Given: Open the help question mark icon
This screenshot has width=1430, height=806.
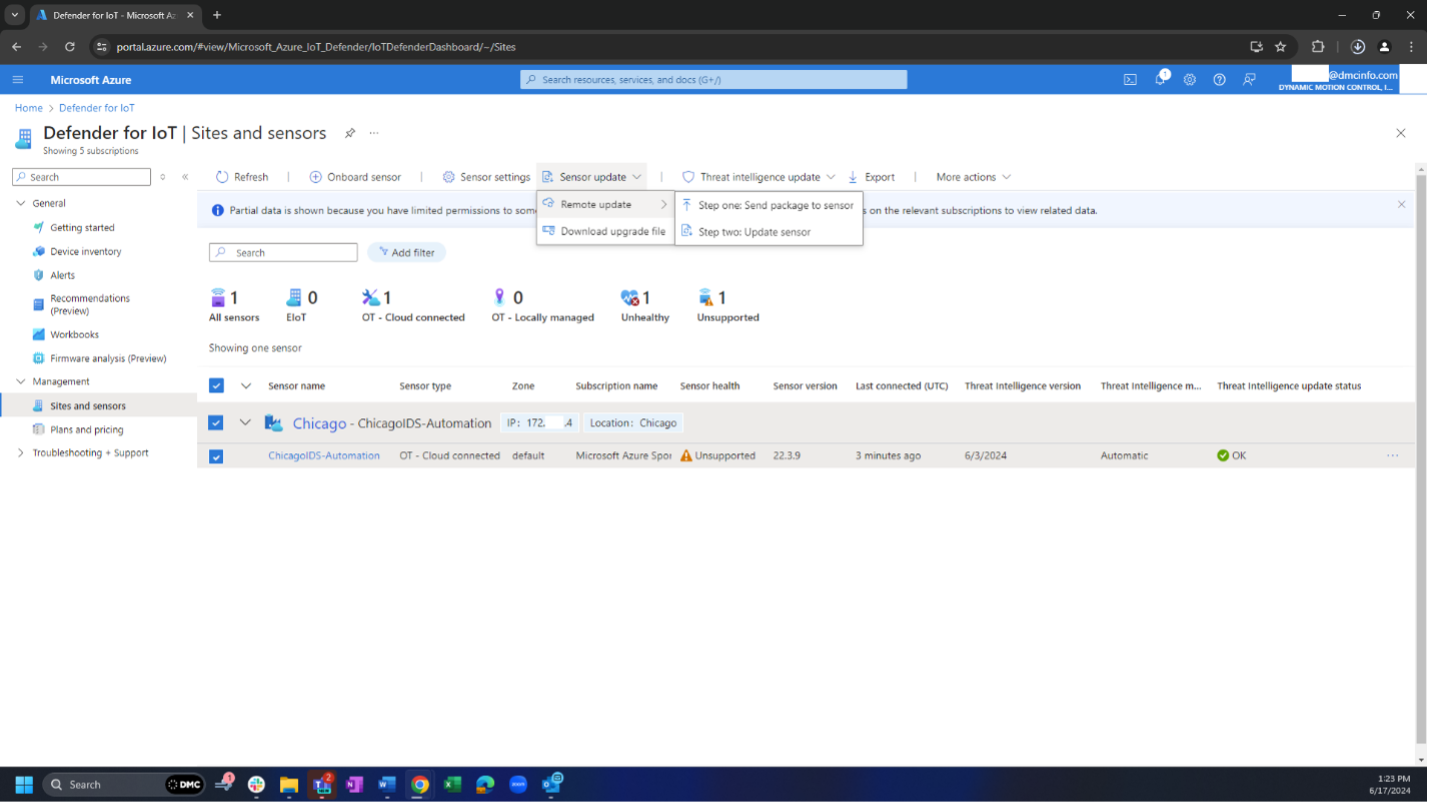Looking at the screenshot, I should (x=1219, y=80).
